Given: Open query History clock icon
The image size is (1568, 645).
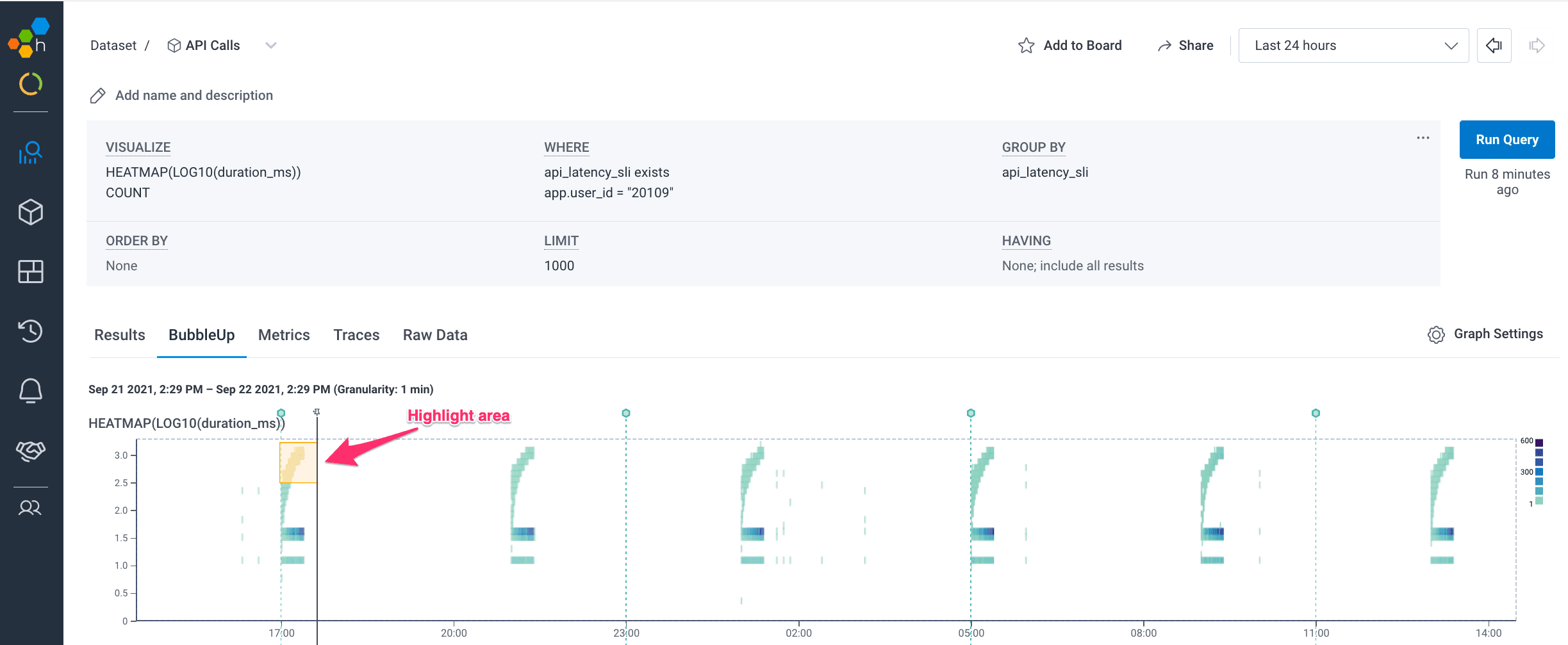Looking at the screenshot, I should (30, 331).
